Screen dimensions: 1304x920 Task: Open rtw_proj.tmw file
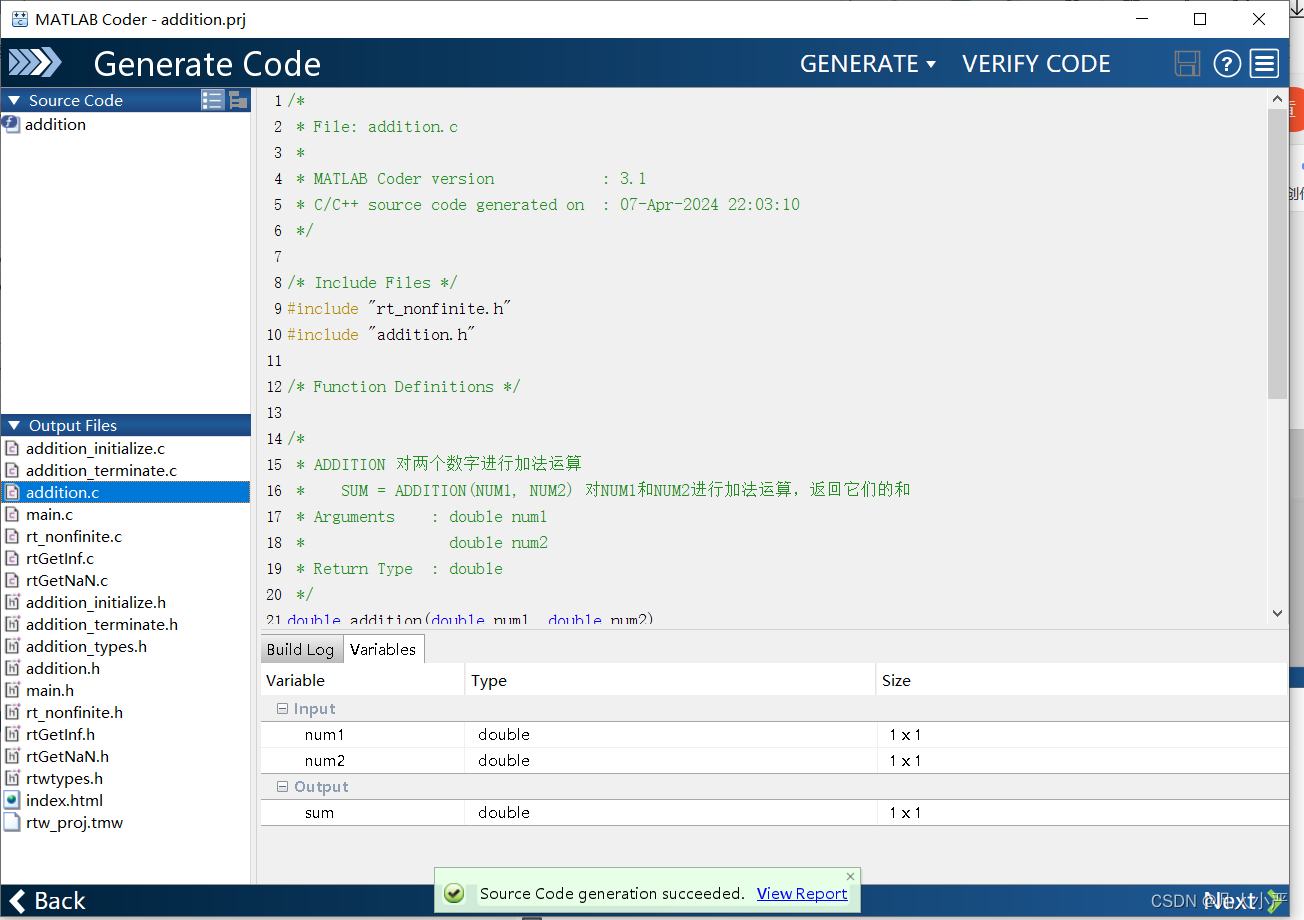[x=74, y=822]
